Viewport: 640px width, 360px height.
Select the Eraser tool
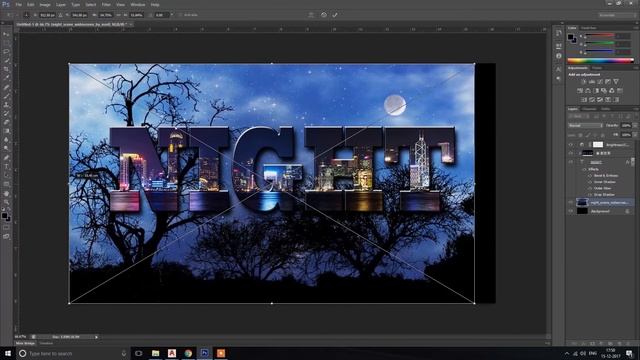click(x=6, y=122)
